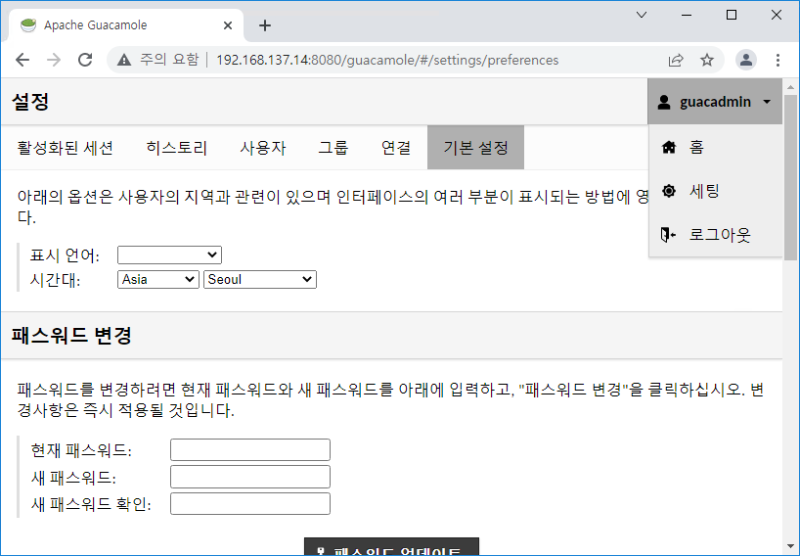Screen dimensions: 800x556
Task: Click the 현재 패스워드 input field
Action: click(250, 450)
